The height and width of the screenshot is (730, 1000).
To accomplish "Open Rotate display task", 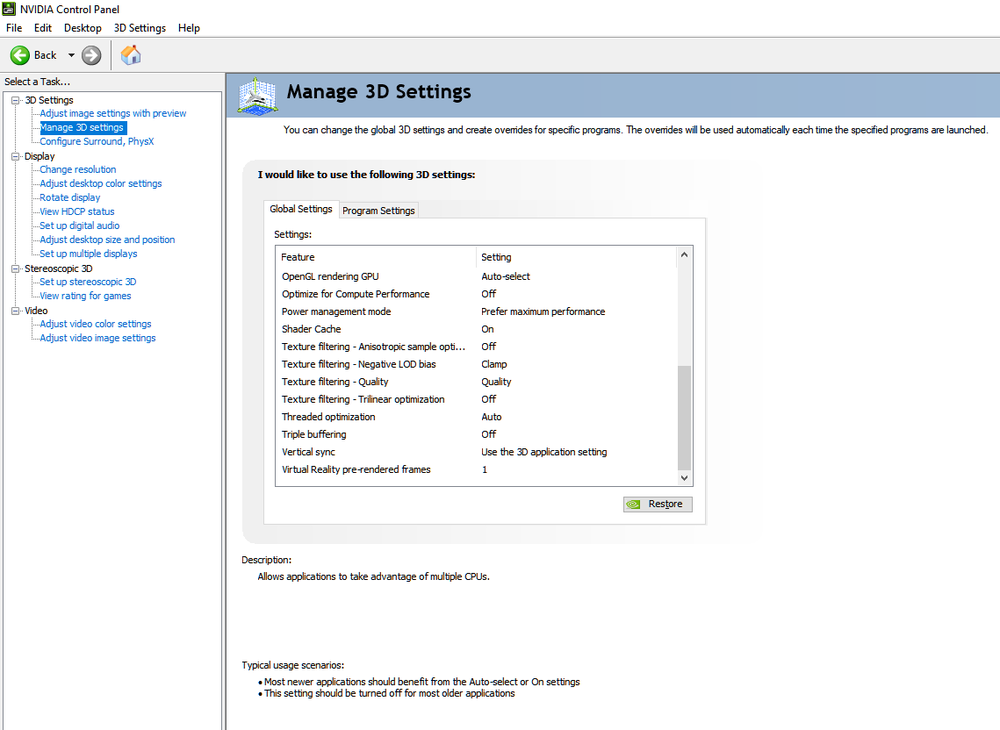I will [x=70, y=198].
